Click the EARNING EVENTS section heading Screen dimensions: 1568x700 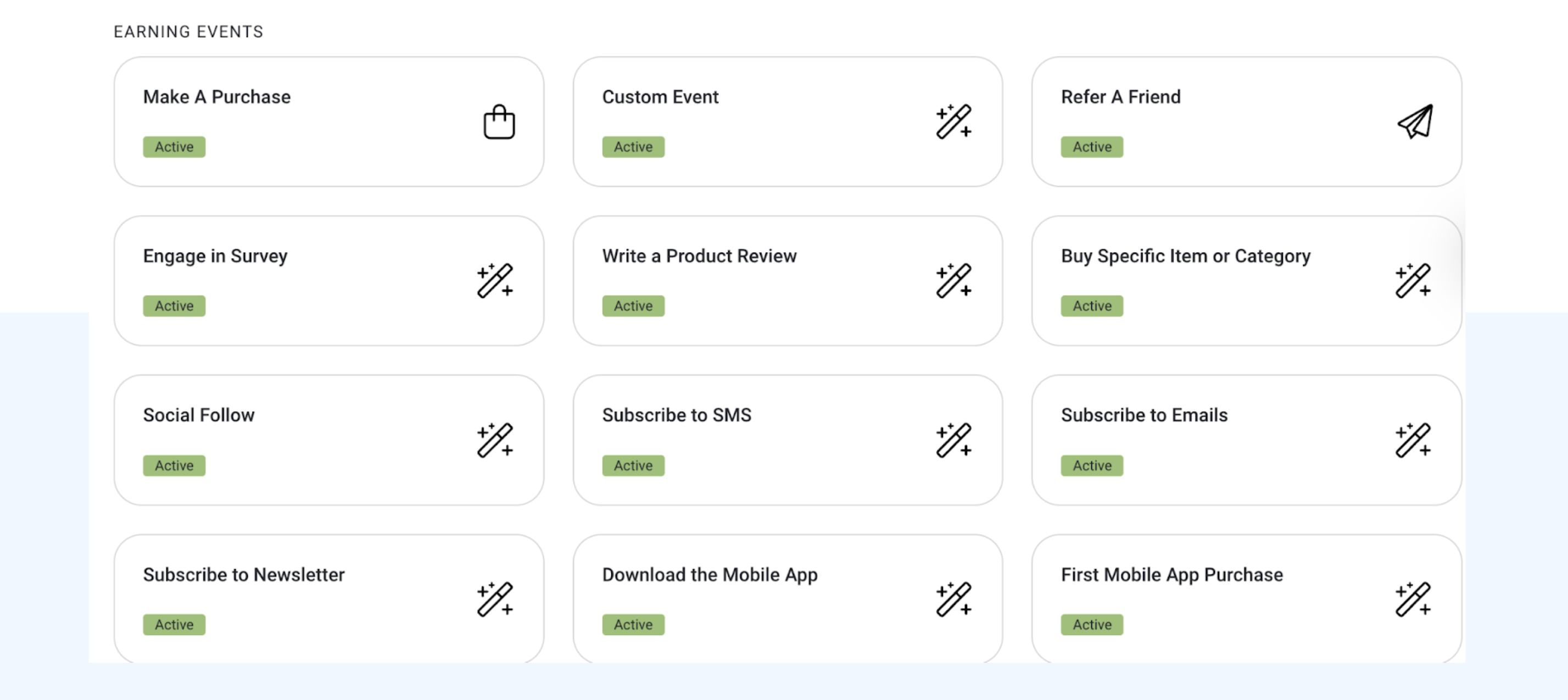point(188,32)
